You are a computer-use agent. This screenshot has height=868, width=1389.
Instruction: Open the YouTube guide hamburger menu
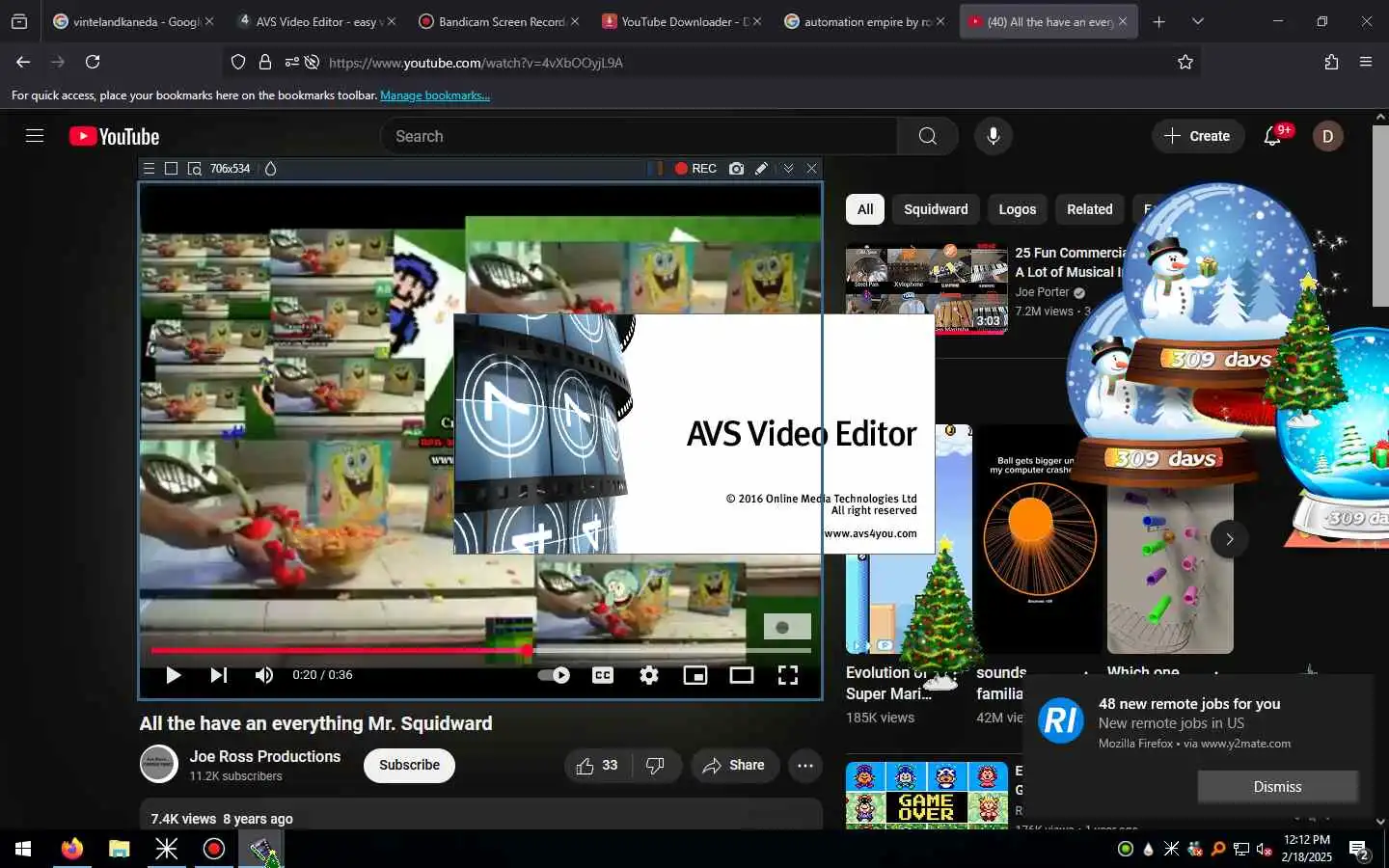35,136
